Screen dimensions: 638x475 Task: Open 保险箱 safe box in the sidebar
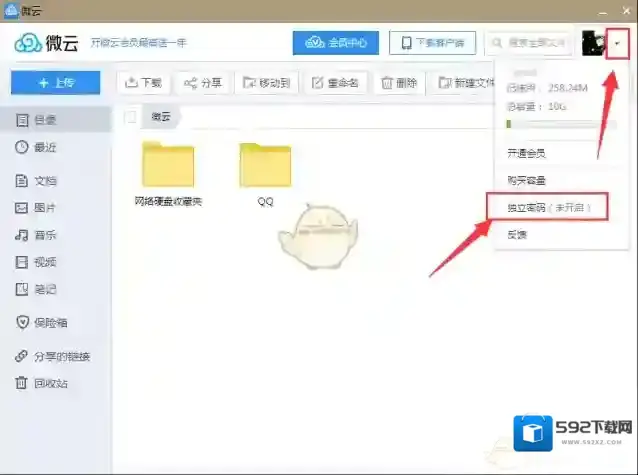(x=56, y=323)
